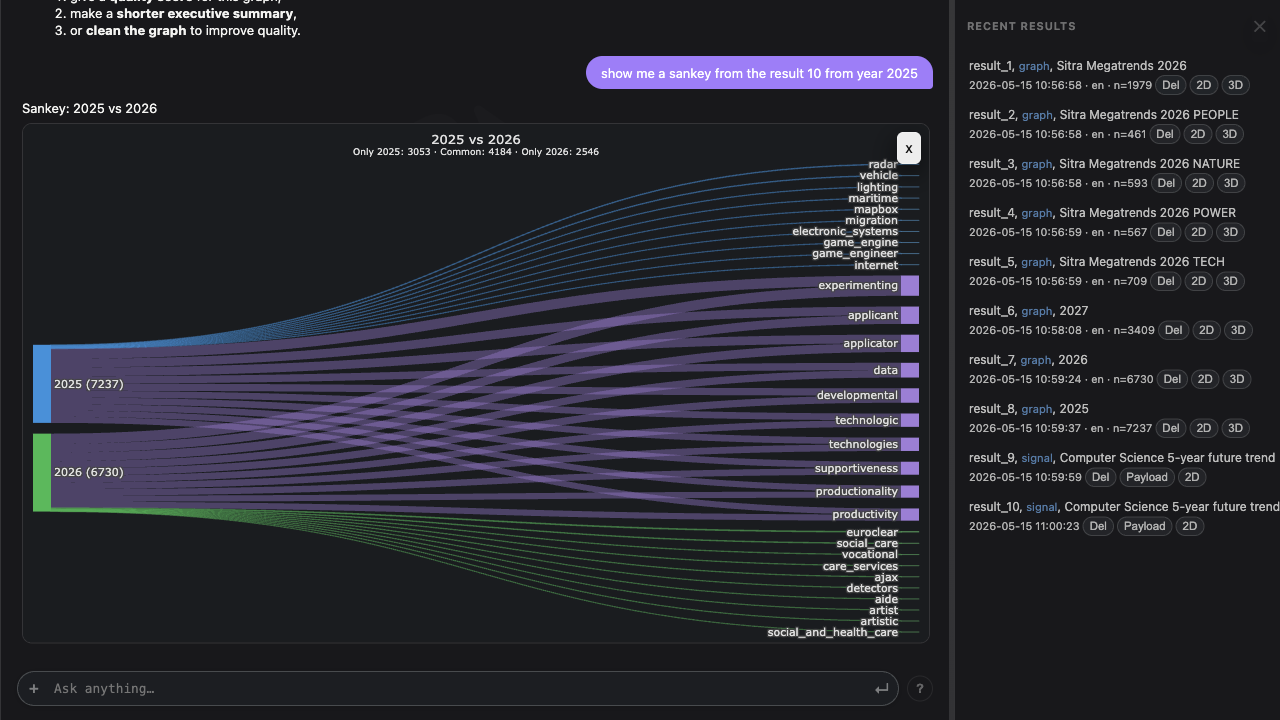The height and width of the screenshot is (720, 1280).
Task: Select the purple experimenting node in Sankey
Action: pyautogui.click(x=910, y=286)
